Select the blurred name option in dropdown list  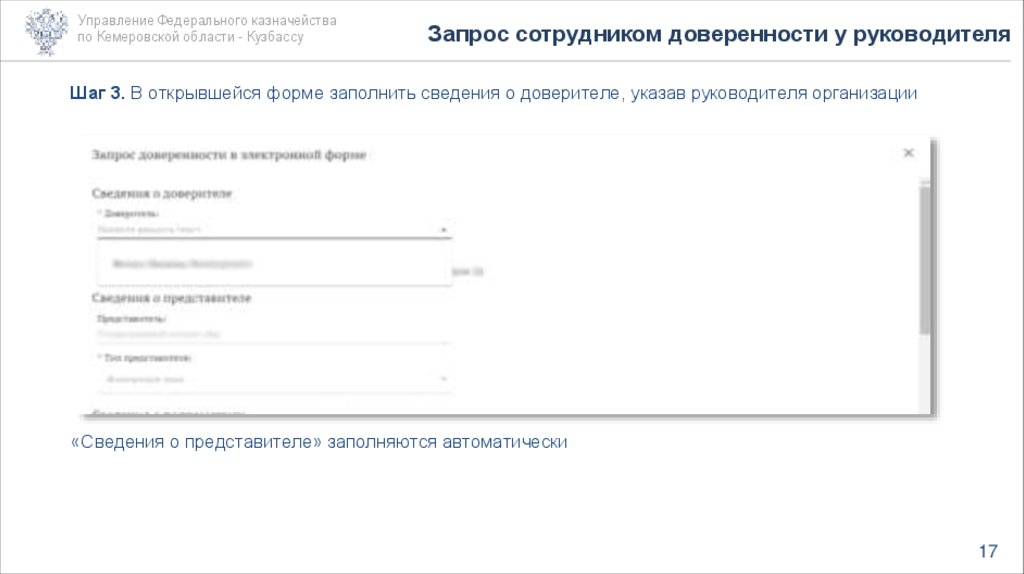point(181,265)
